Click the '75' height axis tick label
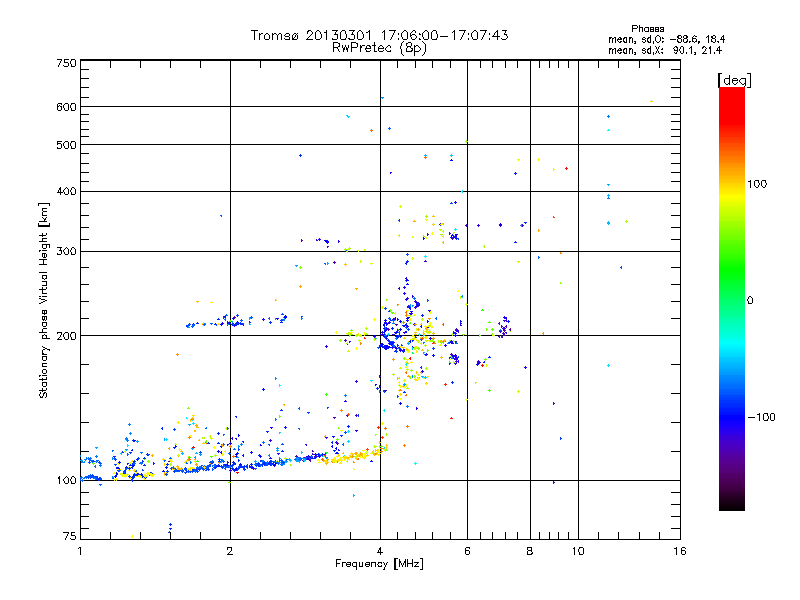 tap(70, 536)
